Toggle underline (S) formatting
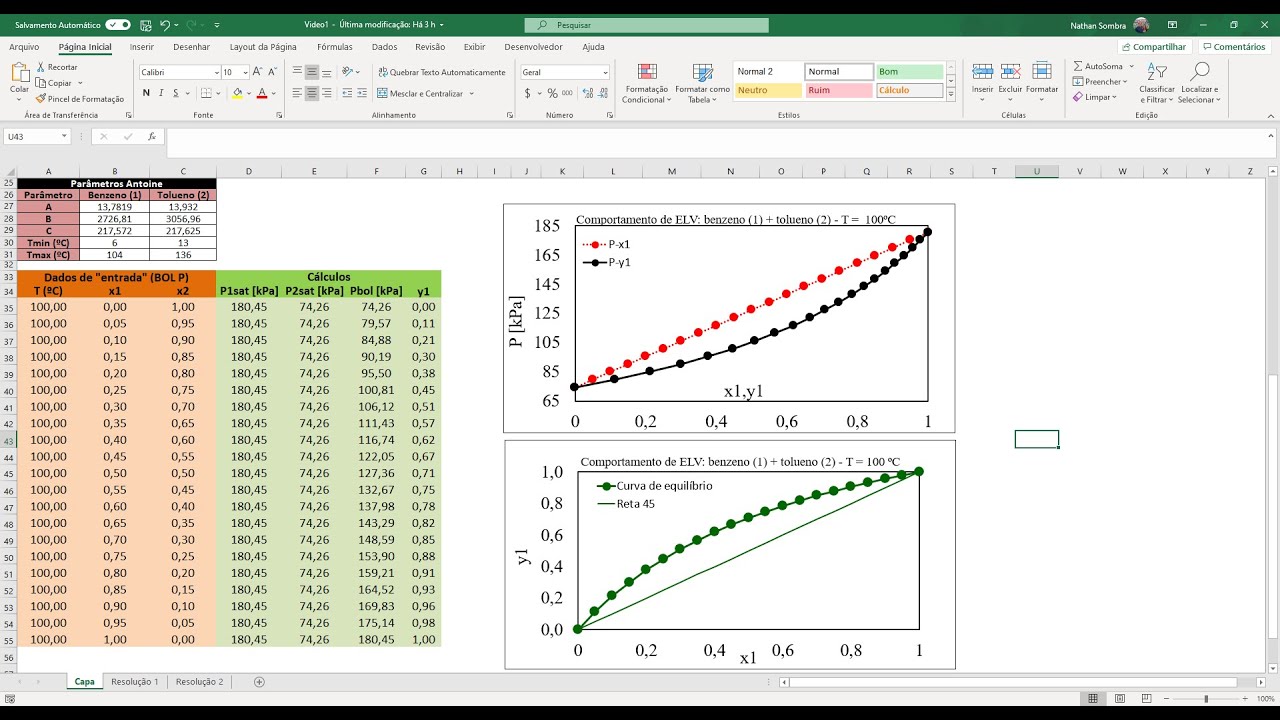The image size is (1280, 720). pos(176,93)
